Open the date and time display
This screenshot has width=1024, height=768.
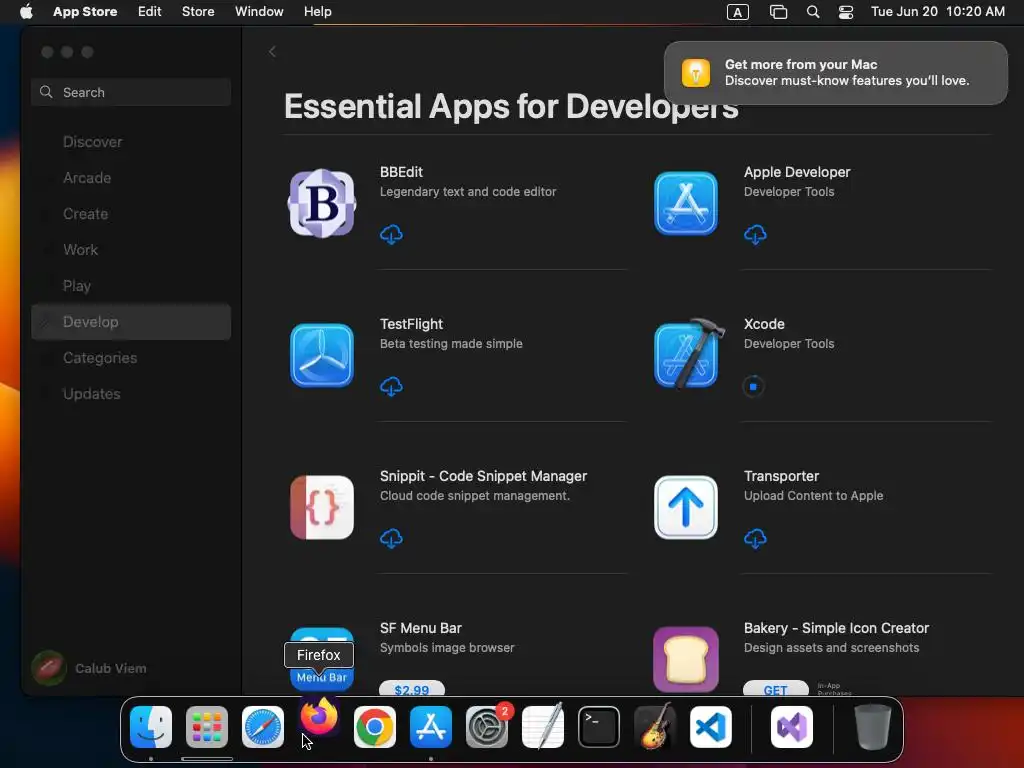938,12
